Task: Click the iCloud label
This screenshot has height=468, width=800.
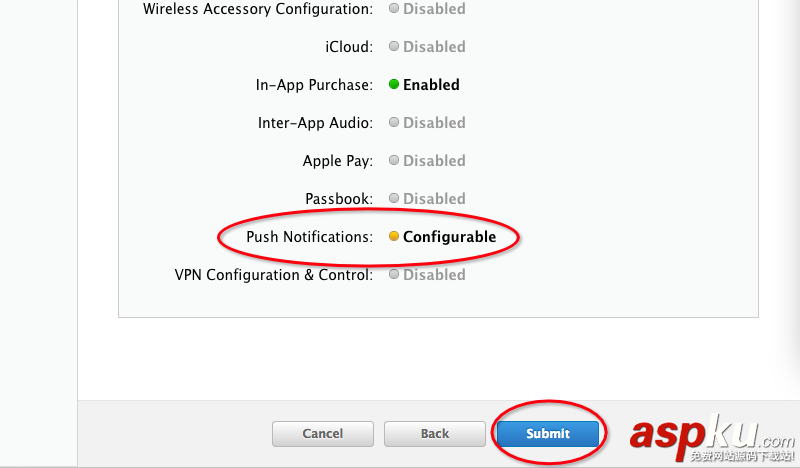Action: (349, 47)
